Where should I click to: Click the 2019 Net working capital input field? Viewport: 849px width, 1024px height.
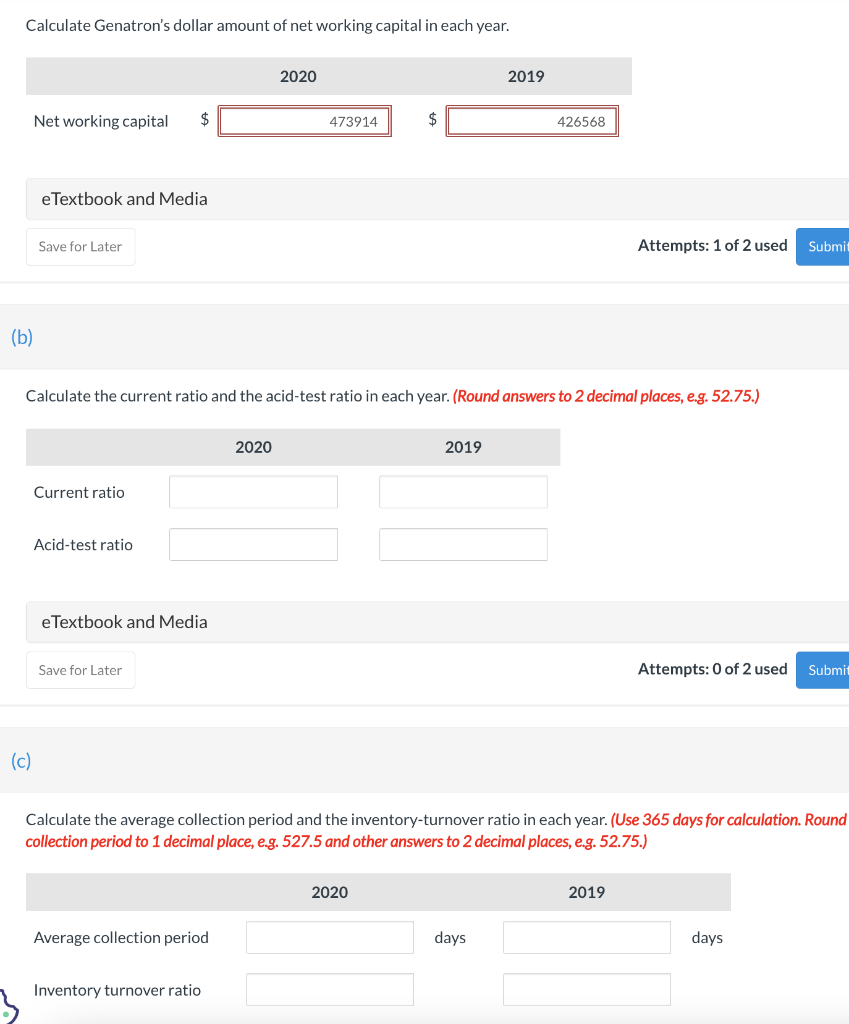pos(532,120)
